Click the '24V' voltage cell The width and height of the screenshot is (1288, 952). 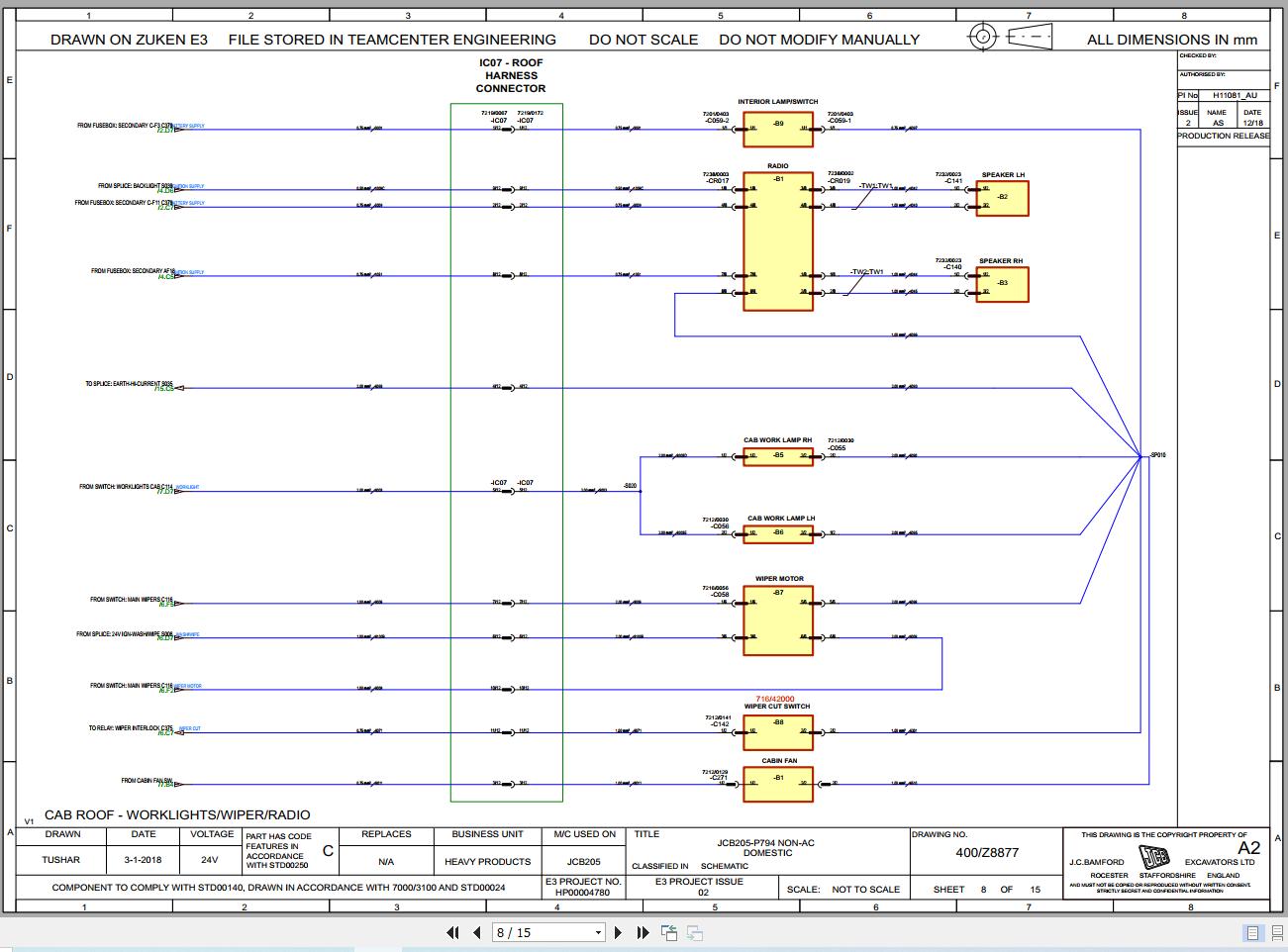pyautogui.click(x=210, y=860)
